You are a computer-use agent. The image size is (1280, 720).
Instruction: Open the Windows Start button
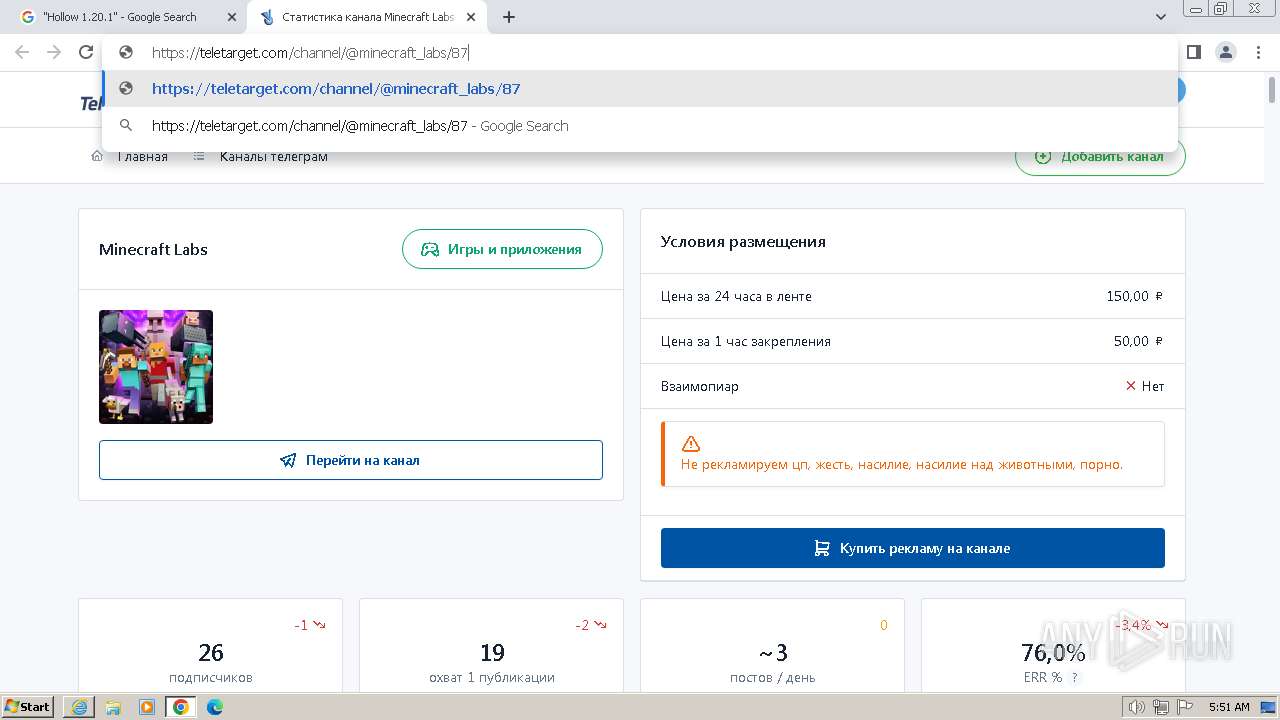(x=27, y=706)
